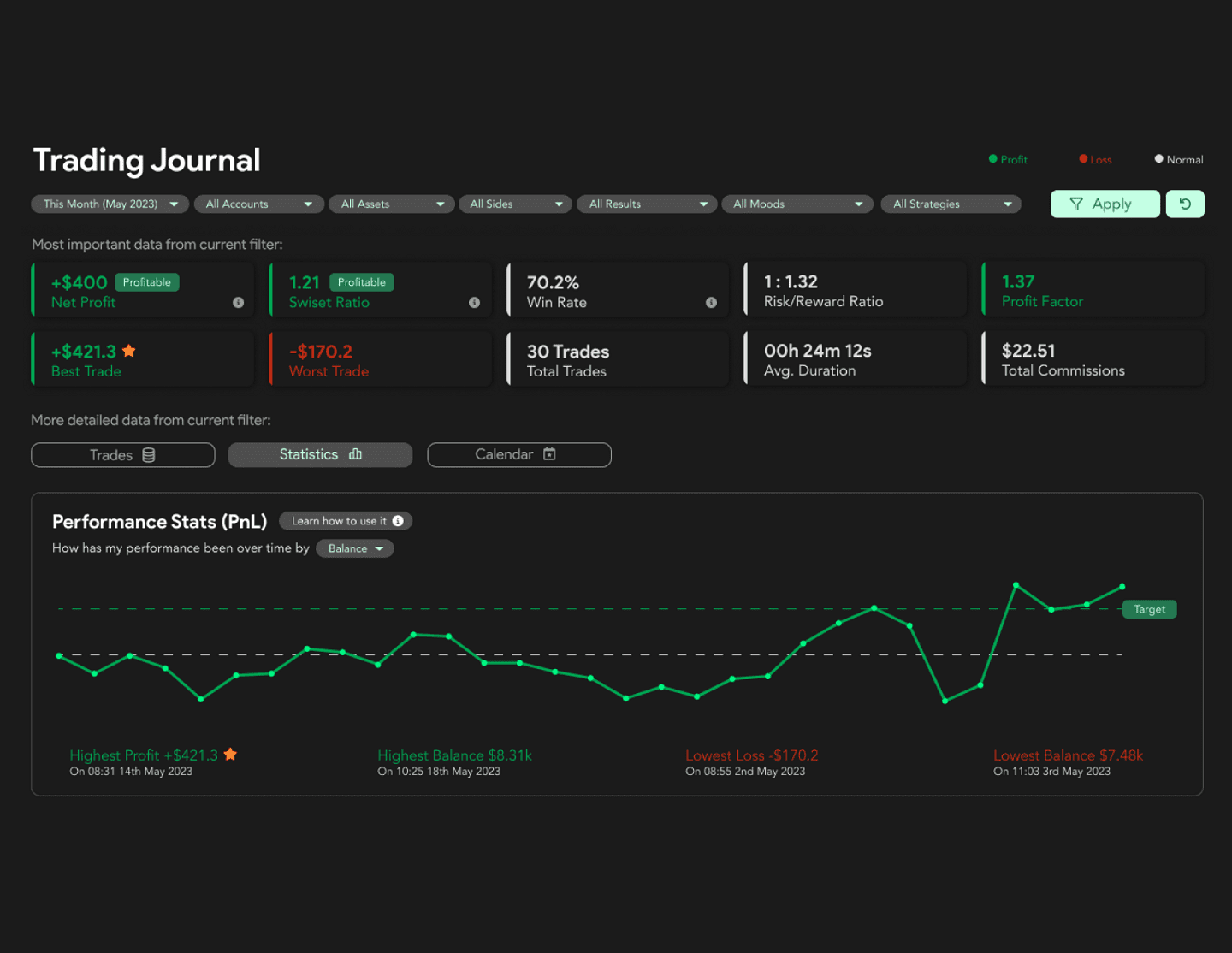Click the 1.37 Profit Factor value

tap(1018, 281)
